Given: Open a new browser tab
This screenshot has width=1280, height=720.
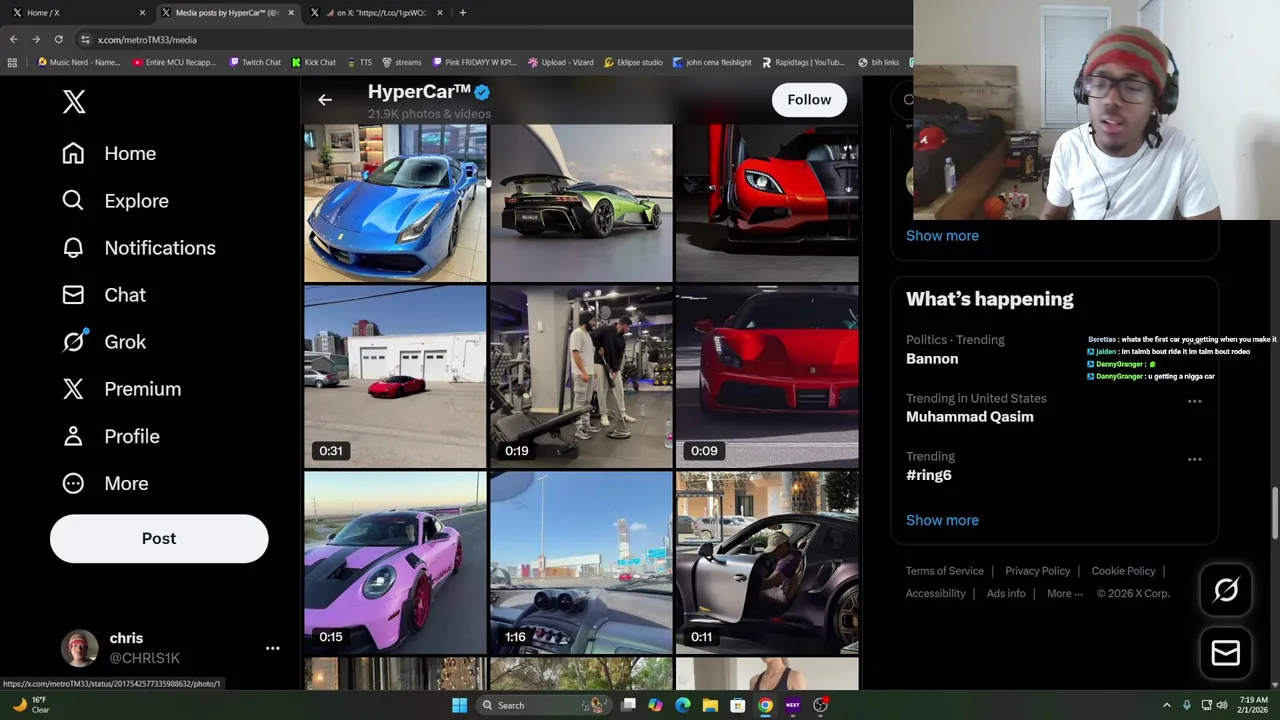Looking at the screenshot, I should click(462, 13).
